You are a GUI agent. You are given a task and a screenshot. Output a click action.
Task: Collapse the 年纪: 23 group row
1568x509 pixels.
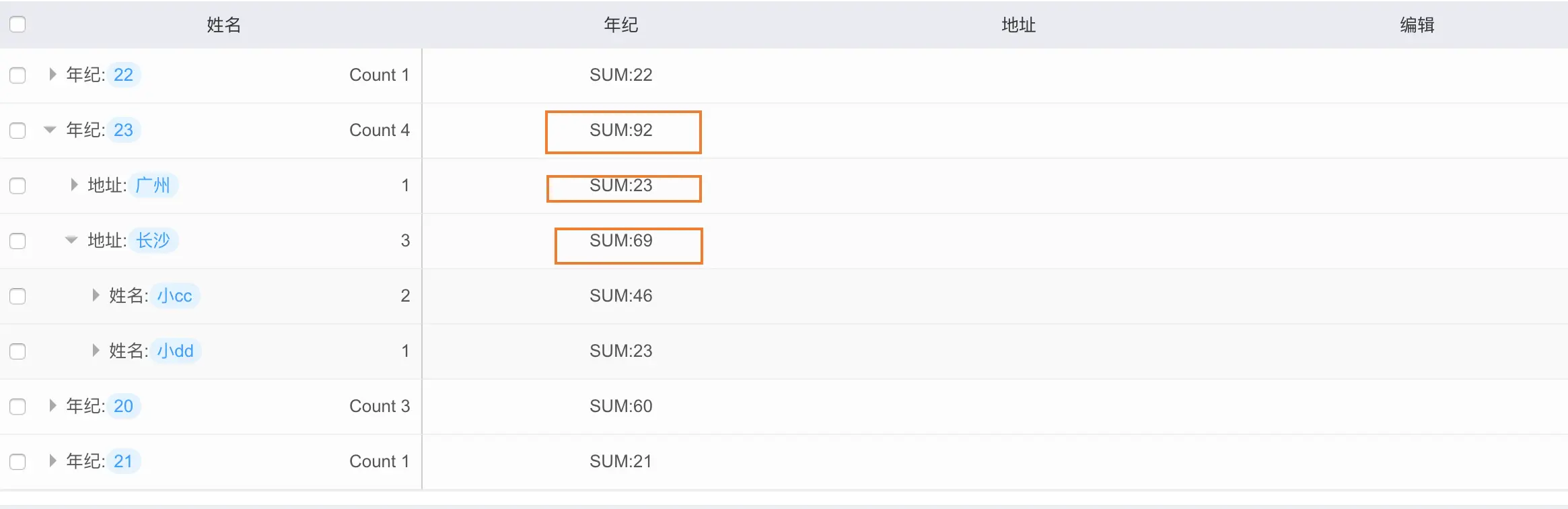[x=50, y=130]
